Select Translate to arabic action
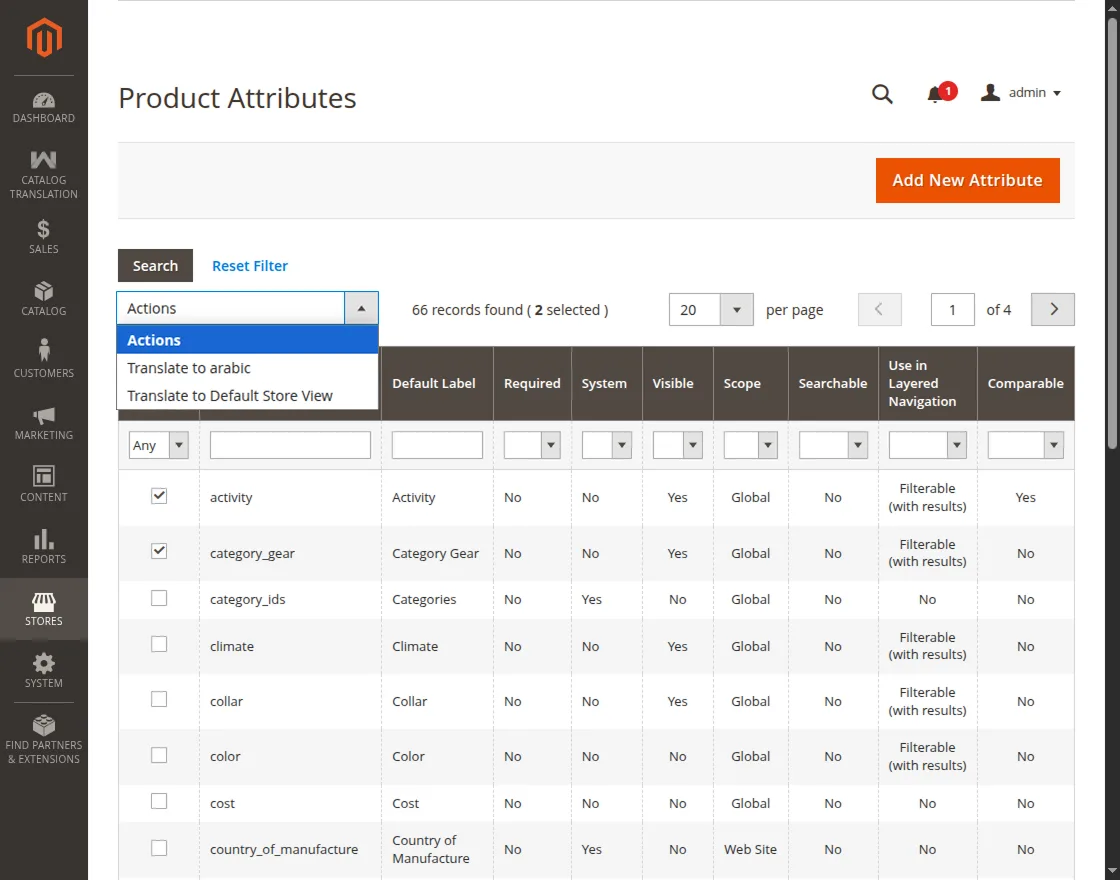The image size is (1120, 880). [189, 368]
